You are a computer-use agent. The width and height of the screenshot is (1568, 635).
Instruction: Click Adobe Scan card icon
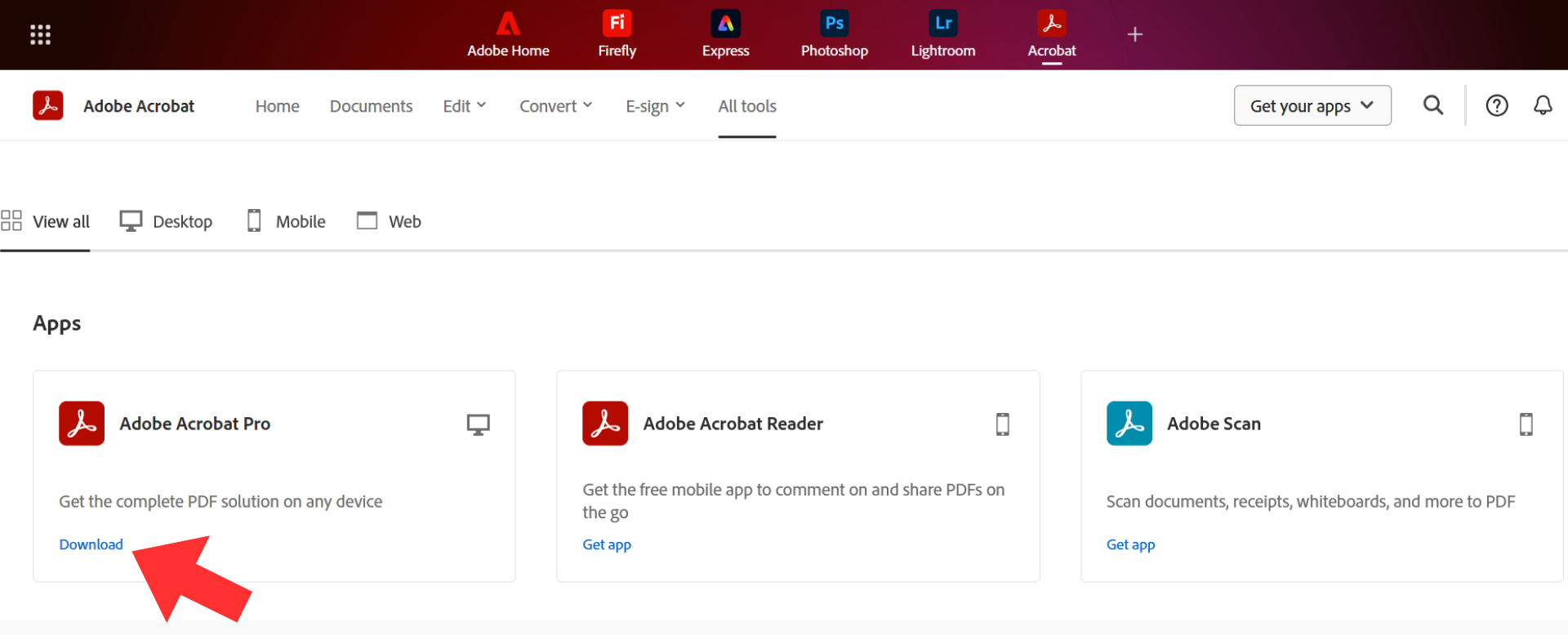click(x=1129, y=423)
